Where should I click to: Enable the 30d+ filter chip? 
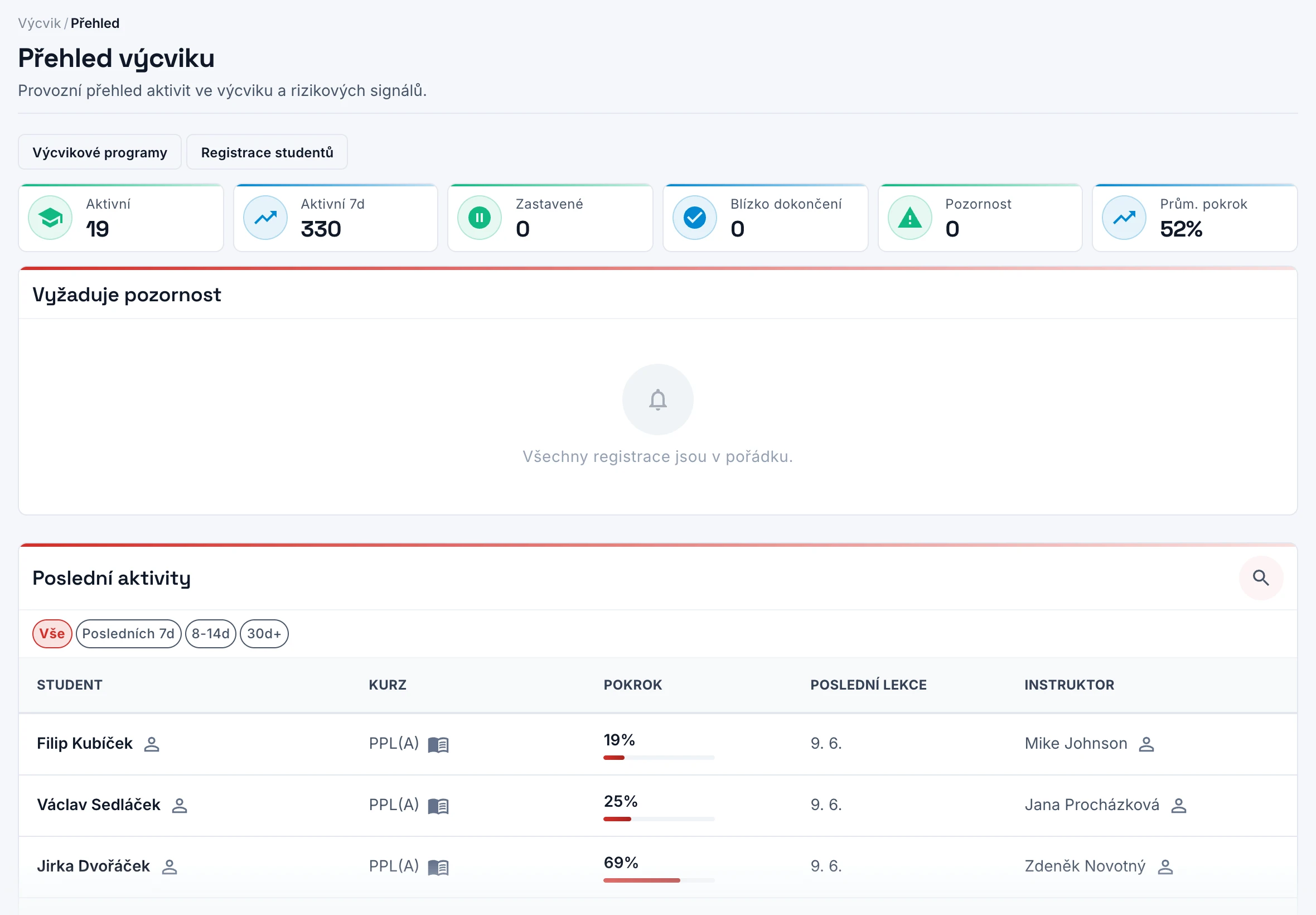click(x=264, y=633)
